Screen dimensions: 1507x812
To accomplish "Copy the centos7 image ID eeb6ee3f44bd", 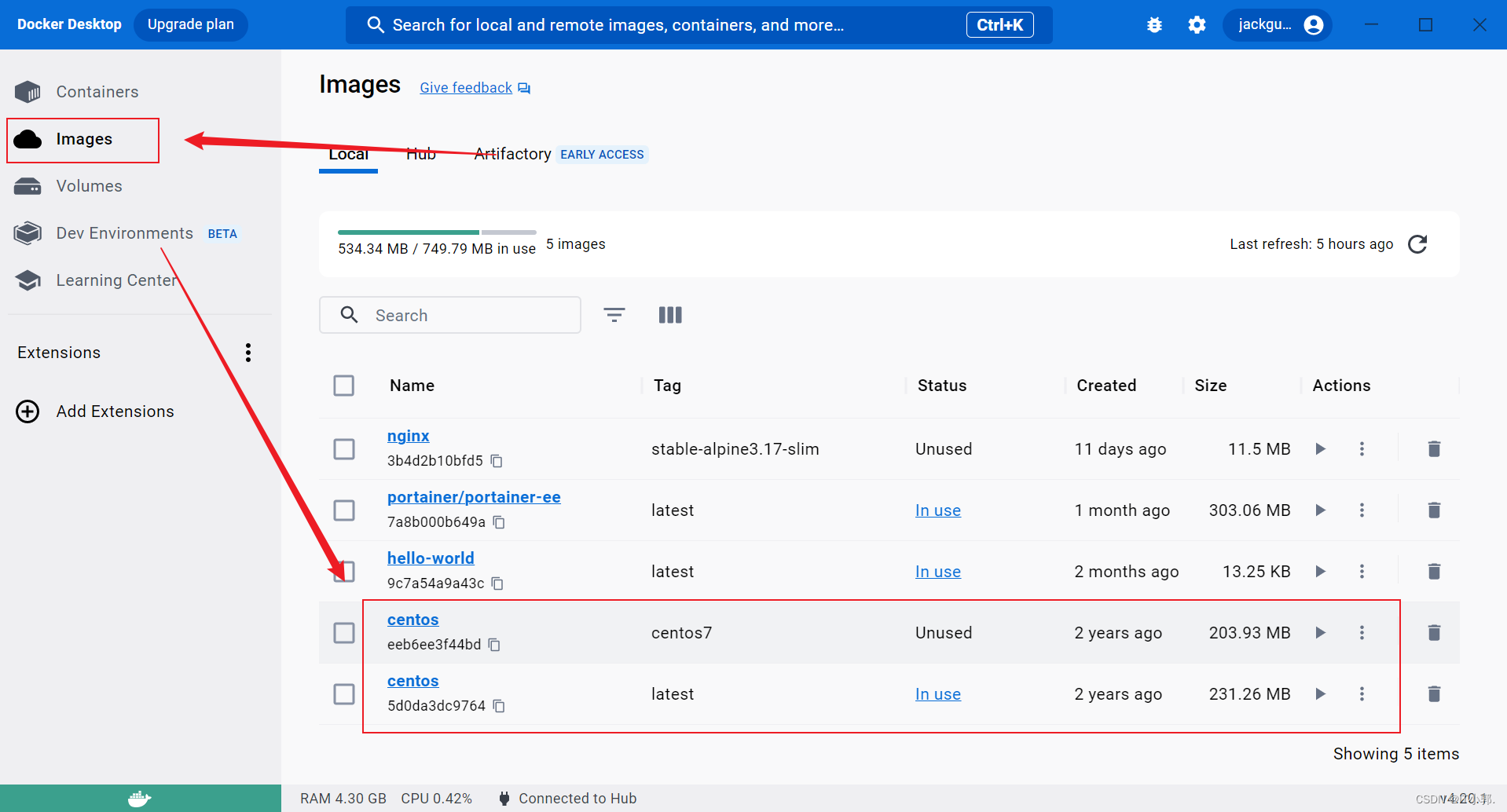I will pos(494,645).
